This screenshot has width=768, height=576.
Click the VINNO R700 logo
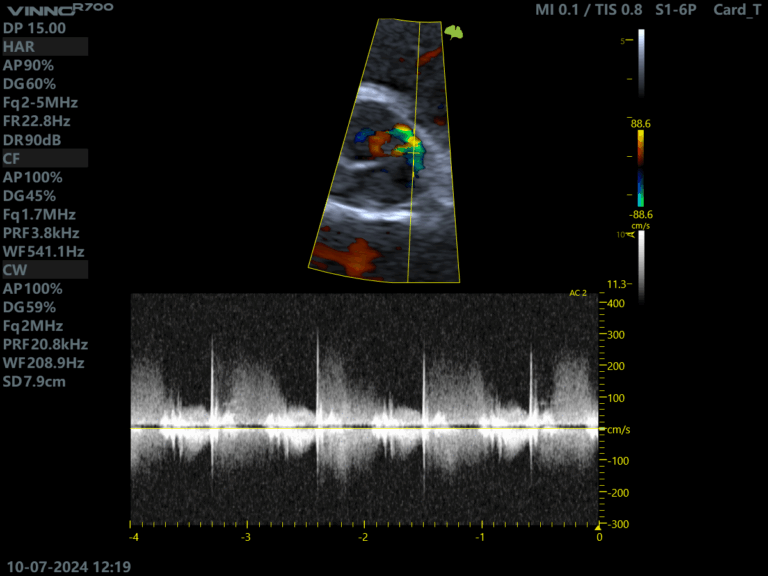58,9
